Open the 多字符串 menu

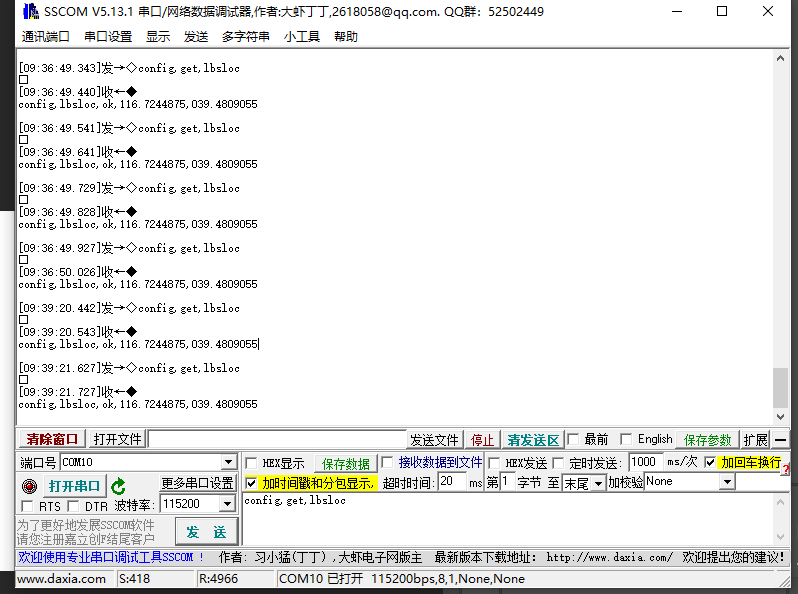[x=246, y=37]
